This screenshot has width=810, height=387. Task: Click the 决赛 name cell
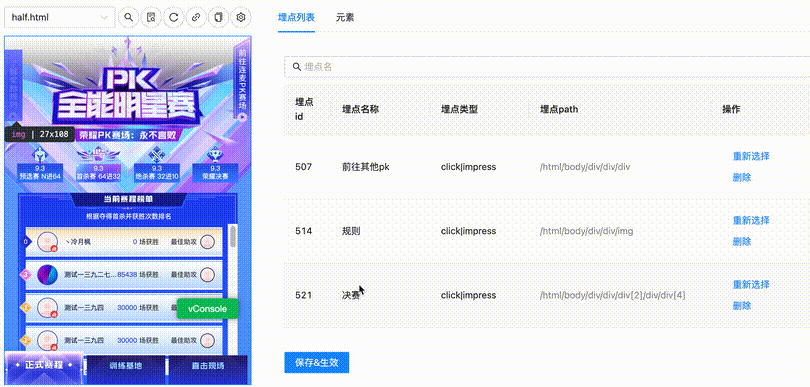click(x=351, y=295)
